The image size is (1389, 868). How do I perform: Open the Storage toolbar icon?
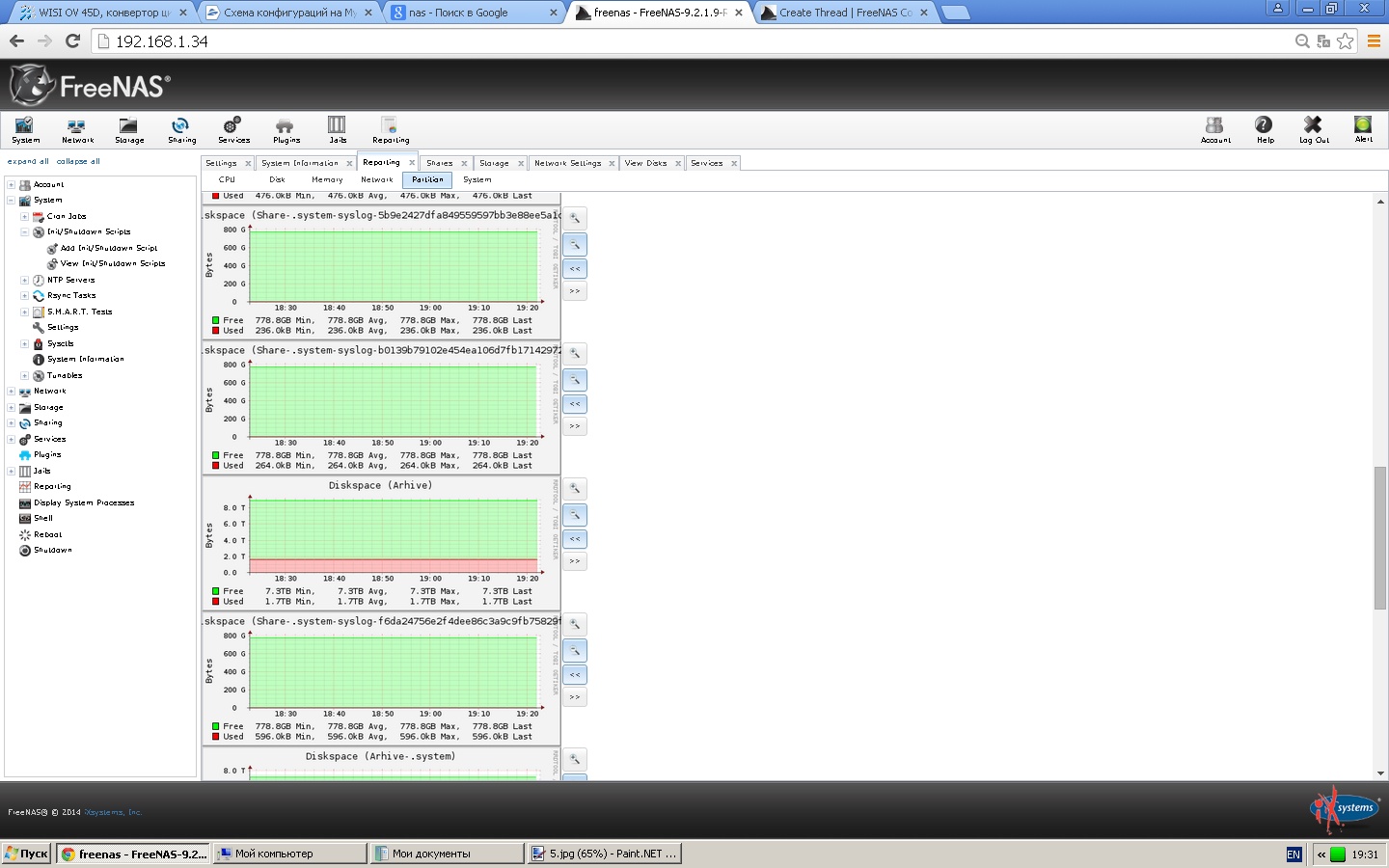click(x=129, y=130)
